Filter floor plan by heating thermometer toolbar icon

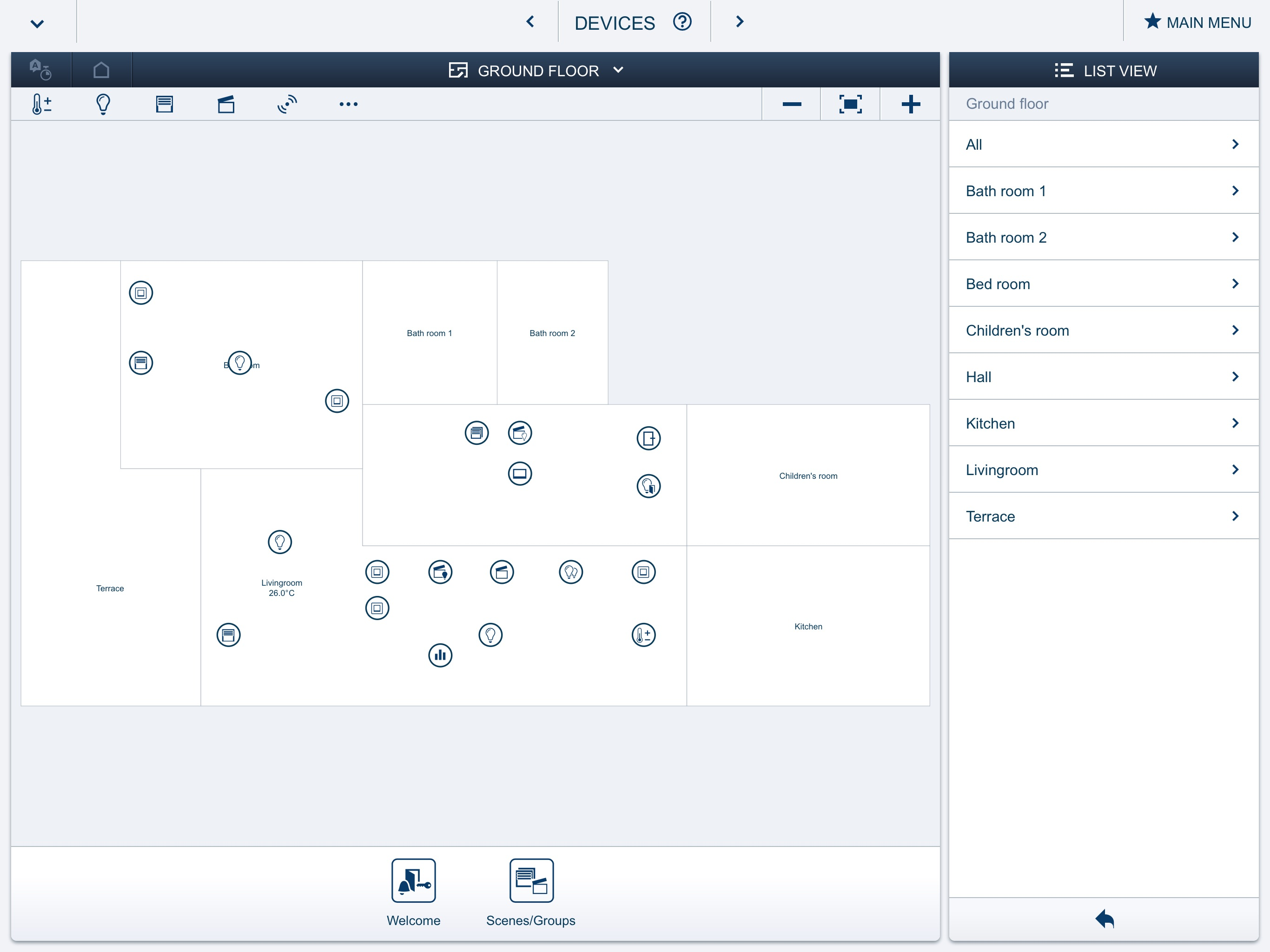click(41, 104)
